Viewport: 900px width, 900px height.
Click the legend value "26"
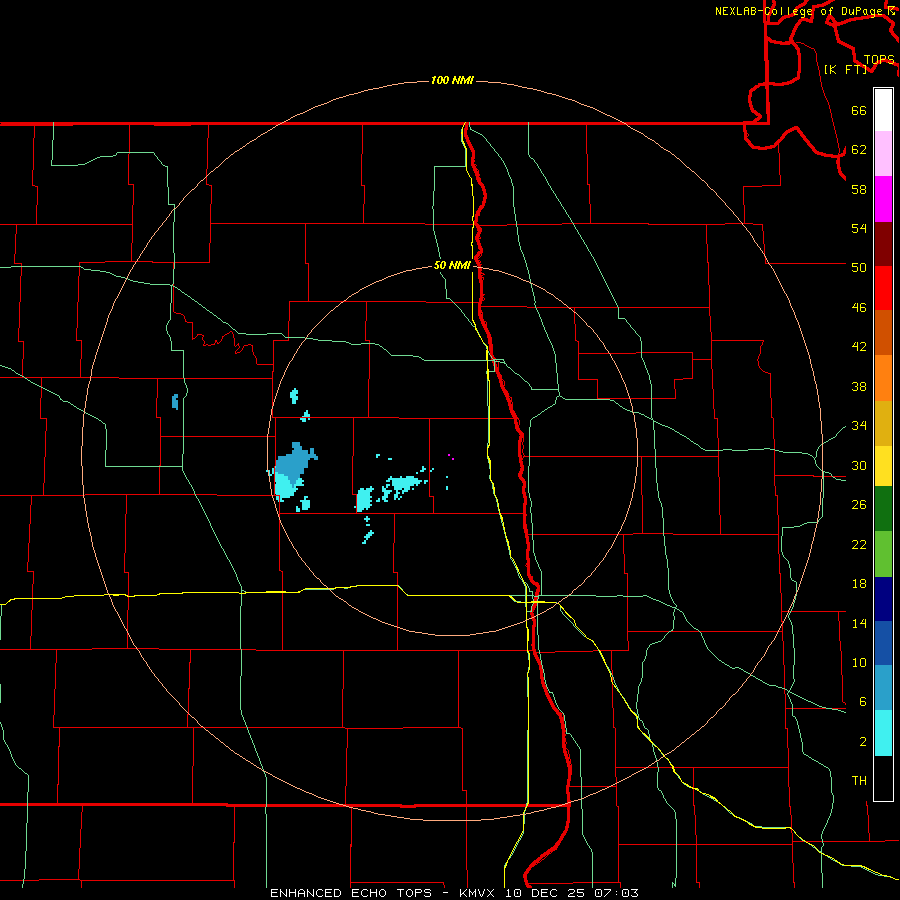[859, 505]
